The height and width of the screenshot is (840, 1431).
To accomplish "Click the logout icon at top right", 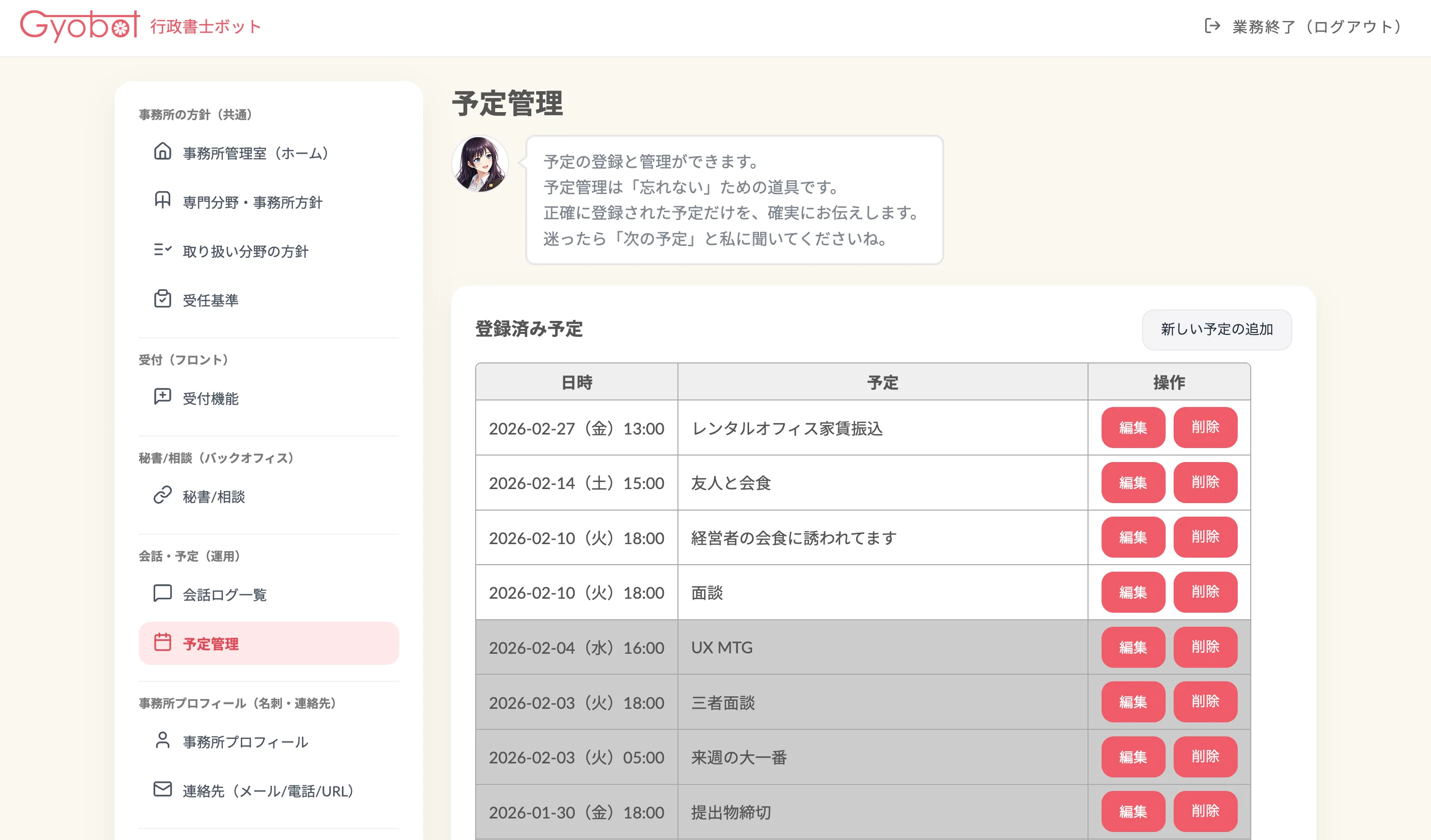I will coord(1212,26).
